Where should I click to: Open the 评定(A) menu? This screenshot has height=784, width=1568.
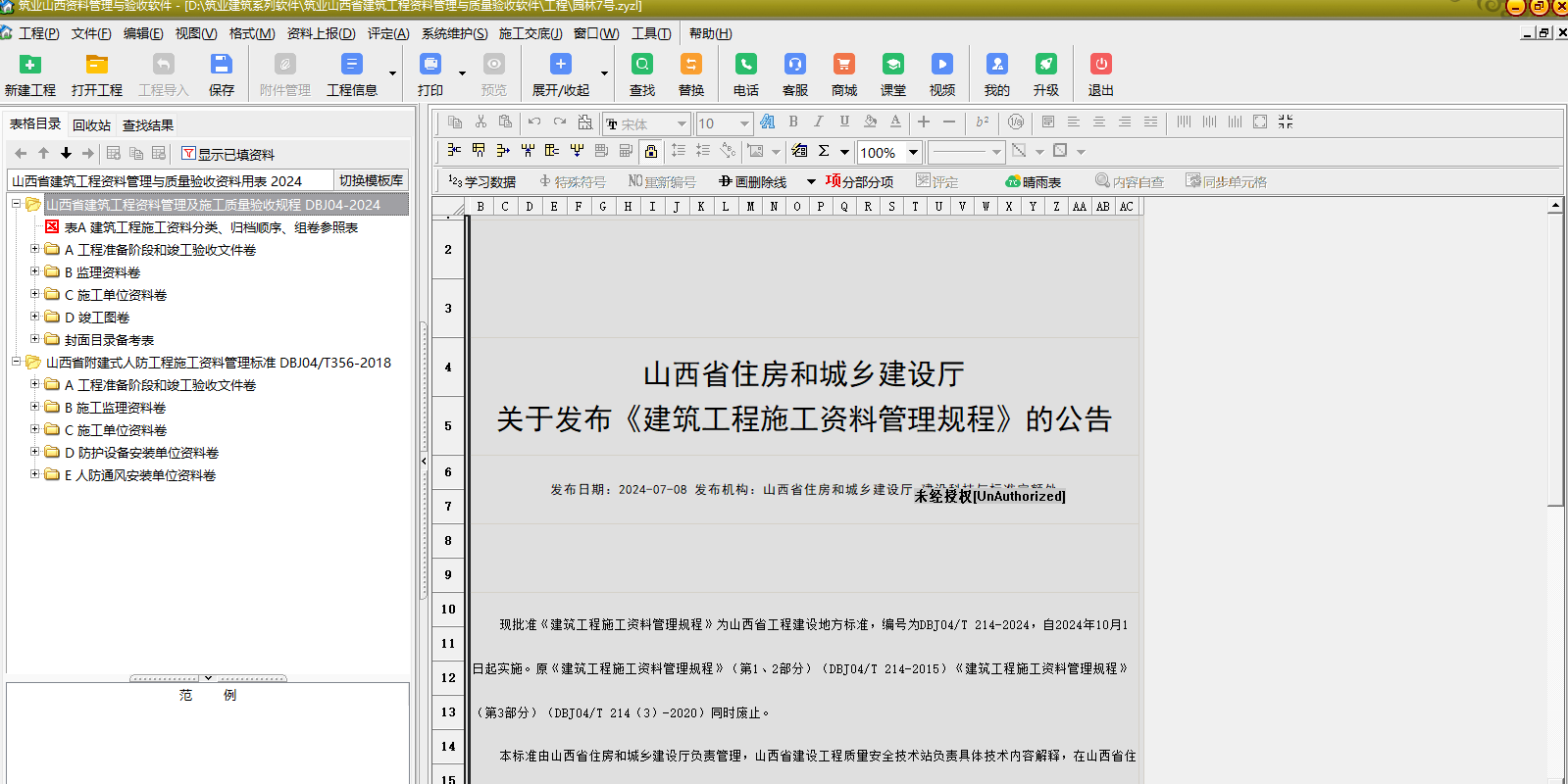coord(387,33)
